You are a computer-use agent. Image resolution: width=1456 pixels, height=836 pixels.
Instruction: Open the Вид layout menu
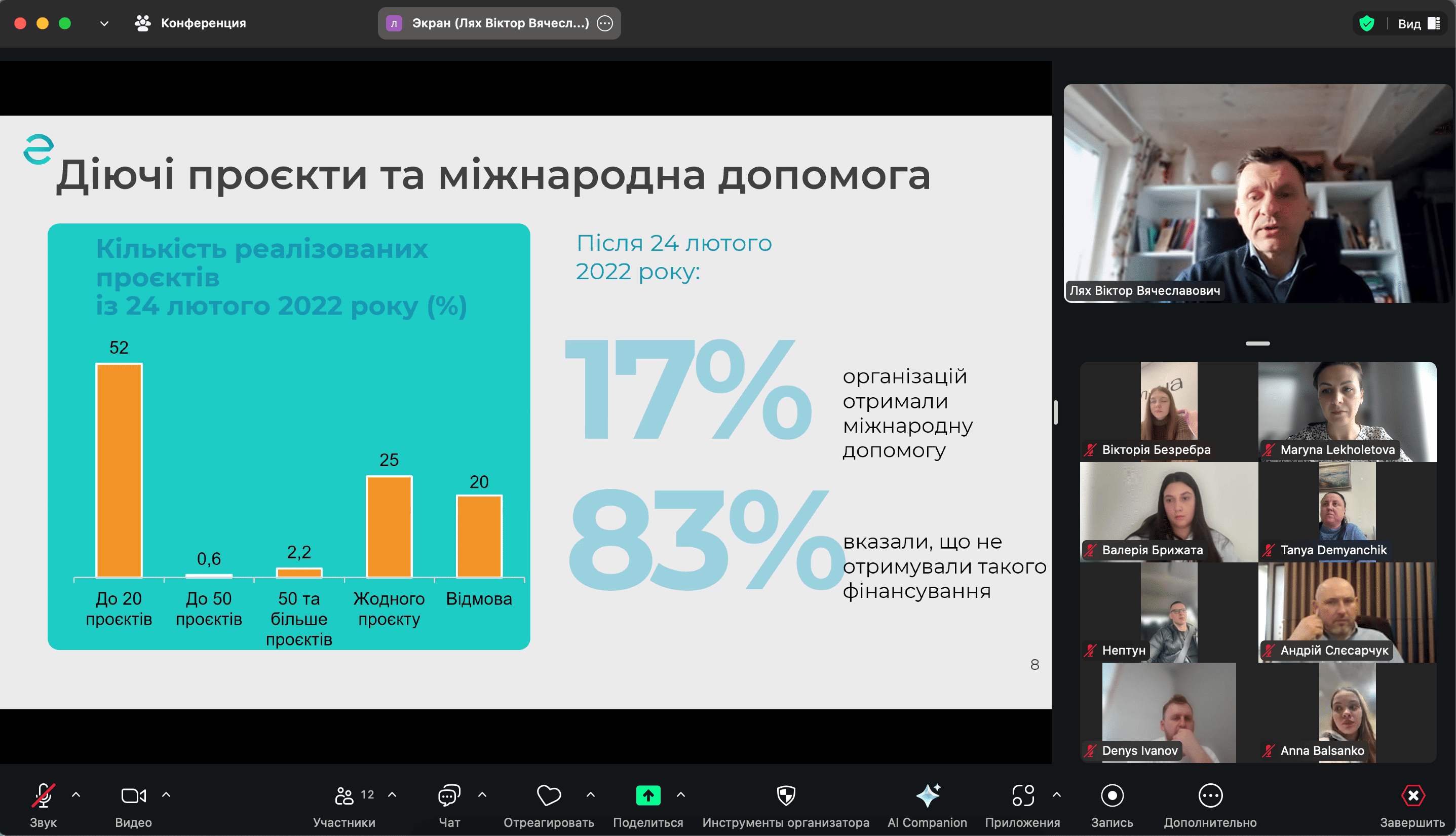tap(1419, 23)
